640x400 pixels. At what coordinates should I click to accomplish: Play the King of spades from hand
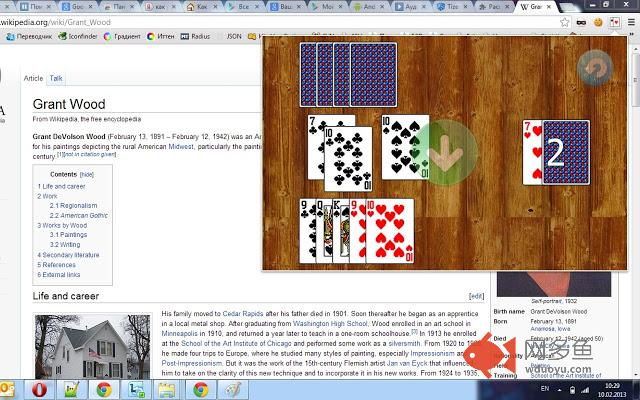(341, 231)
